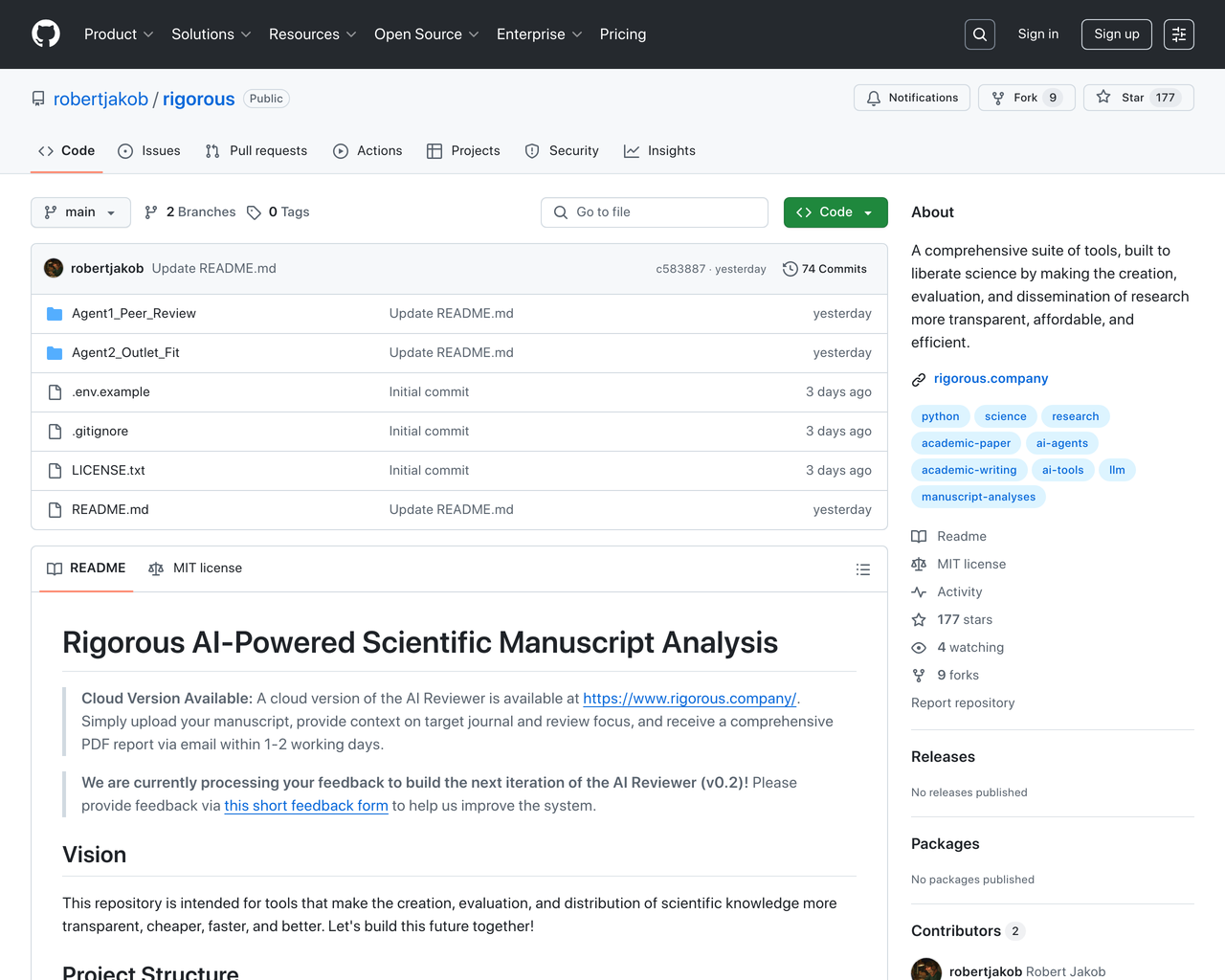Click the Notifications bell icon
This screenshot has width=1225, height=980.
[x=874, y=98]
